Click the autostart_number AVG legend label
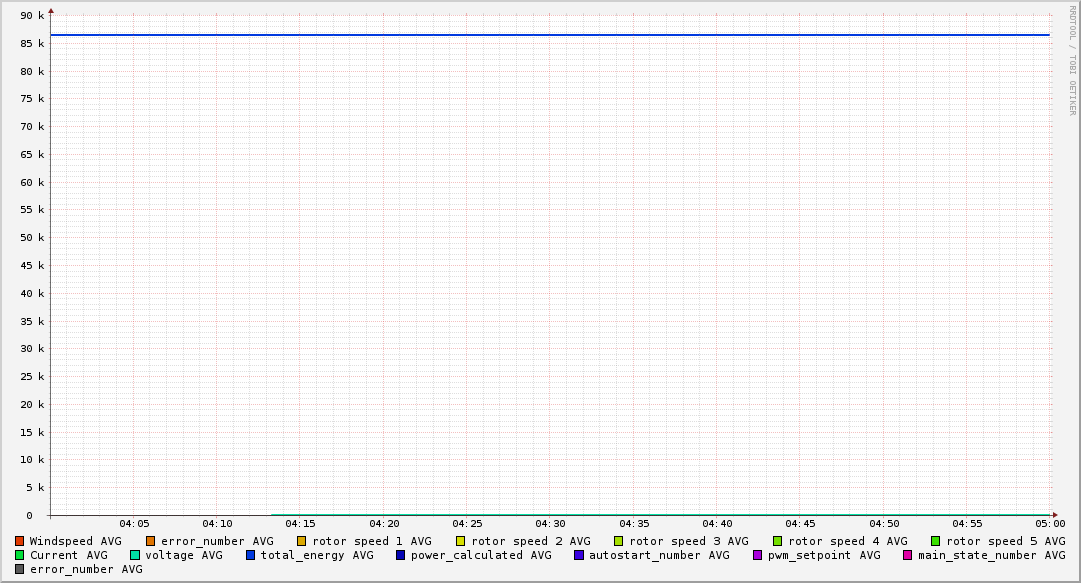This screenshot has height=583, width=1081. [x=659, y=555]
